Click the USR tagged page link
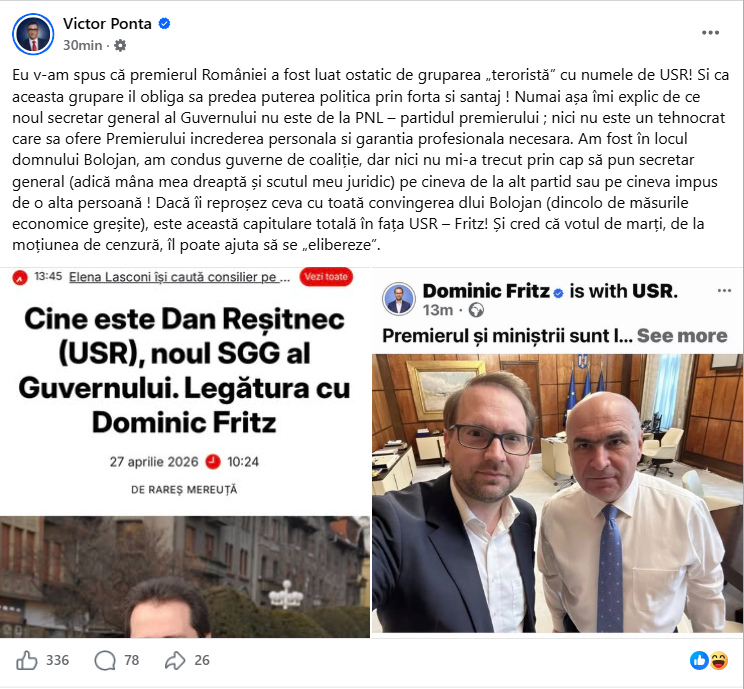Image resolution: width=744 pixels, height=689 pixels. (x=653, y=291)
